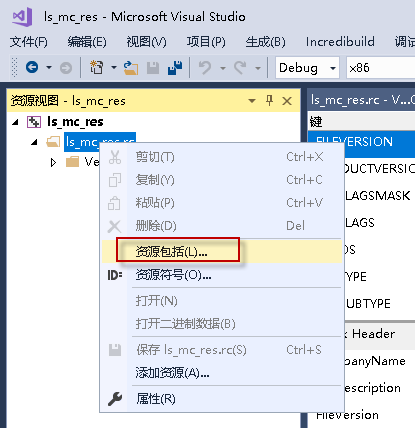Click the Paste clipboard icon in context menu

click(x=114, y=203)
